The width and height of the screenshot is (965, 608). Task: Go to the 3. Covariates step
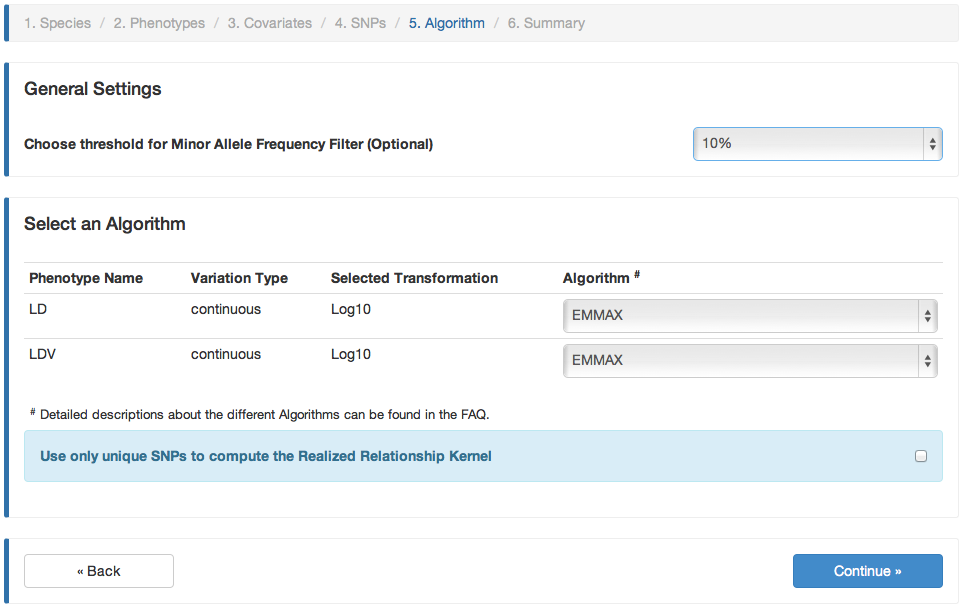[270, 23]
